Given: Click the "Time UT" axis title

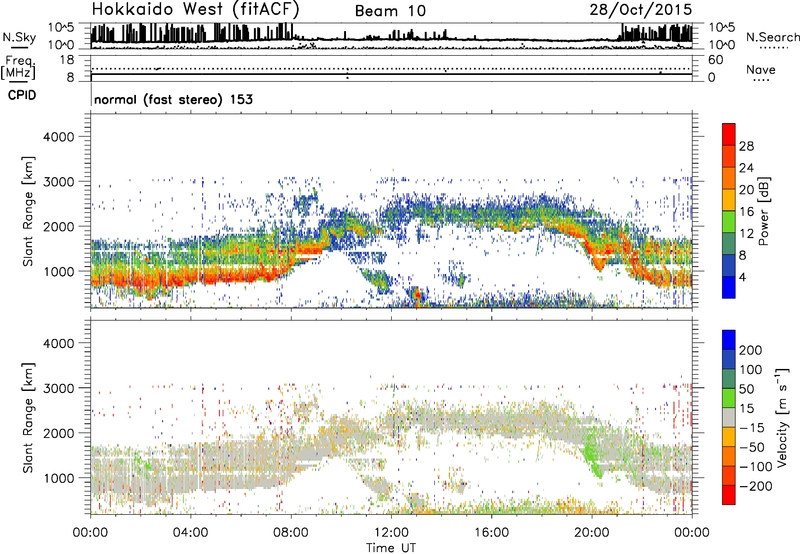Looking at the screenshot, I should 391,547.
